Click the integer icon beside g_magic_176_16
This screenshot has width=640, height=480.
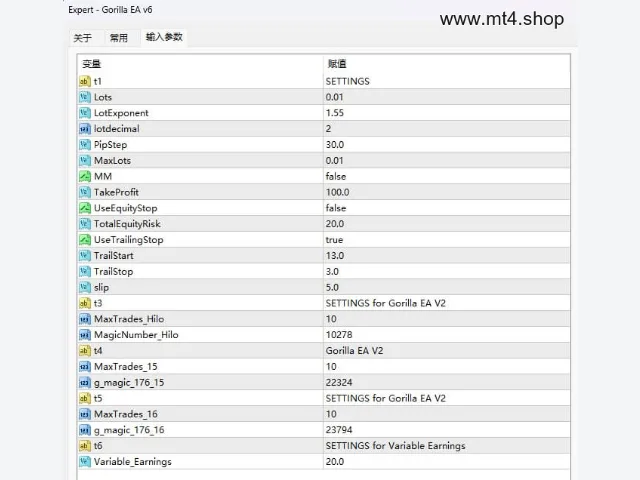[x=84, y=430]
